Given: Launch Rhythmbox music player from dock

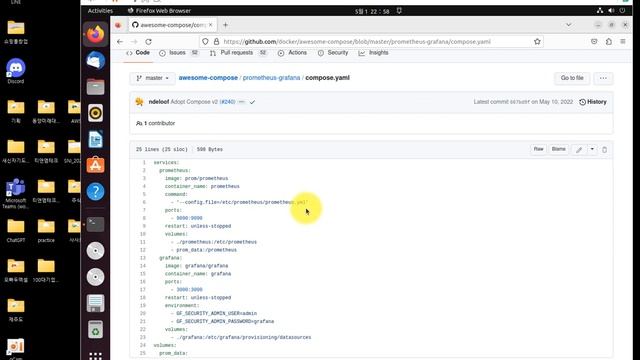Looking at the screenshot, I should point(96,113).
